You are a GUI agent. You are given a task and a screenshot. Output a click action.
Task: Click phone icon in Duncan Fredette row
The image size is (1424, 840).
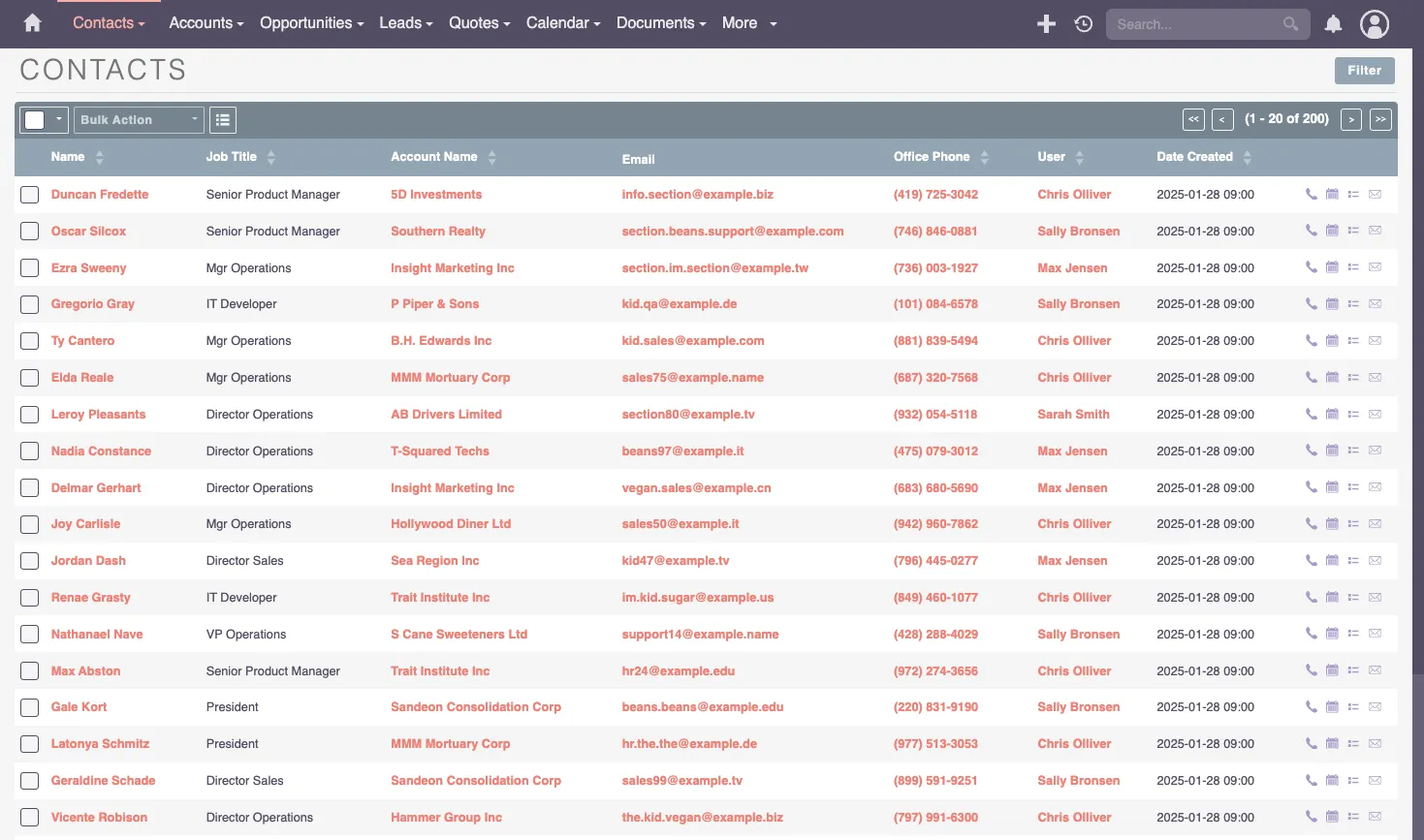point(1311,195)
